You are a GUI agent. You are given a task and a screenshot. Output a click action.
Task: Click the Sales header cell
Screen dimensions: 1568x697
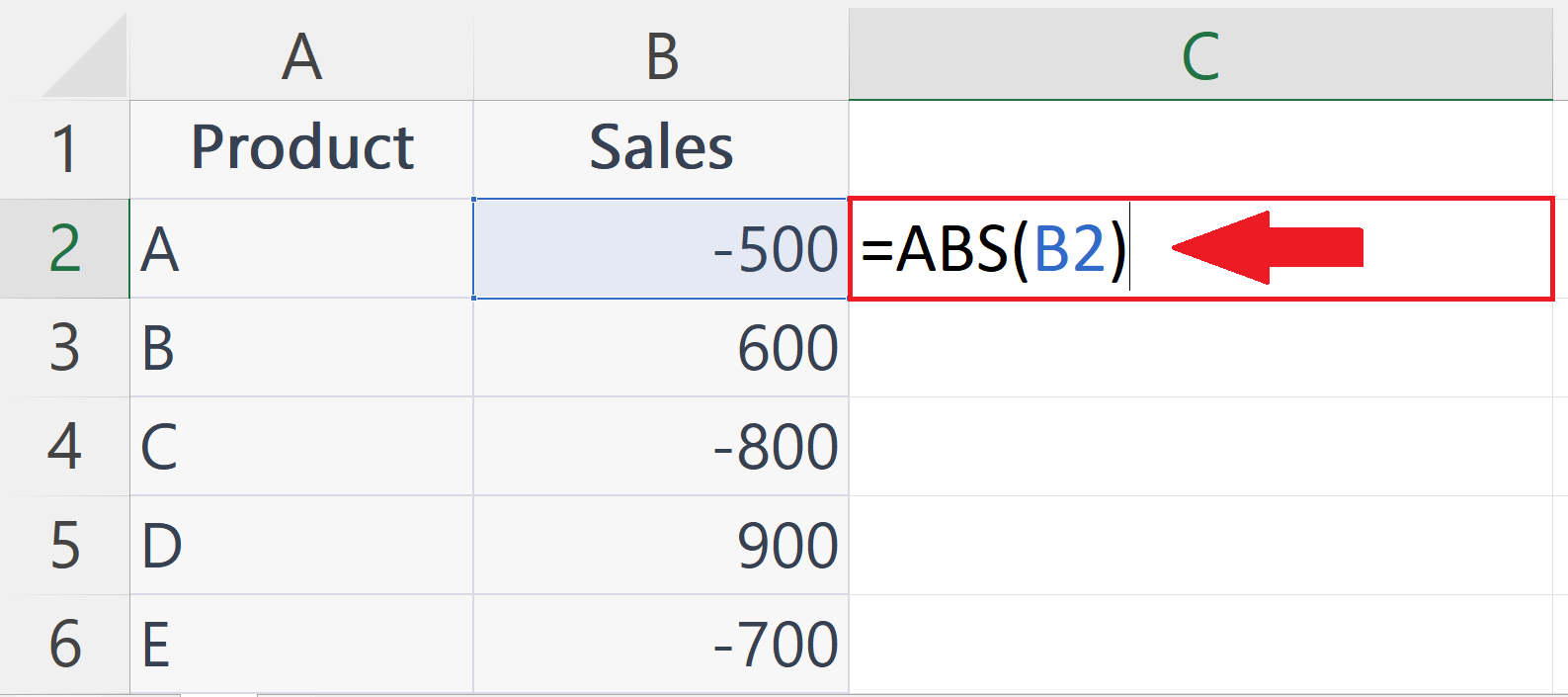coord(661,149)
